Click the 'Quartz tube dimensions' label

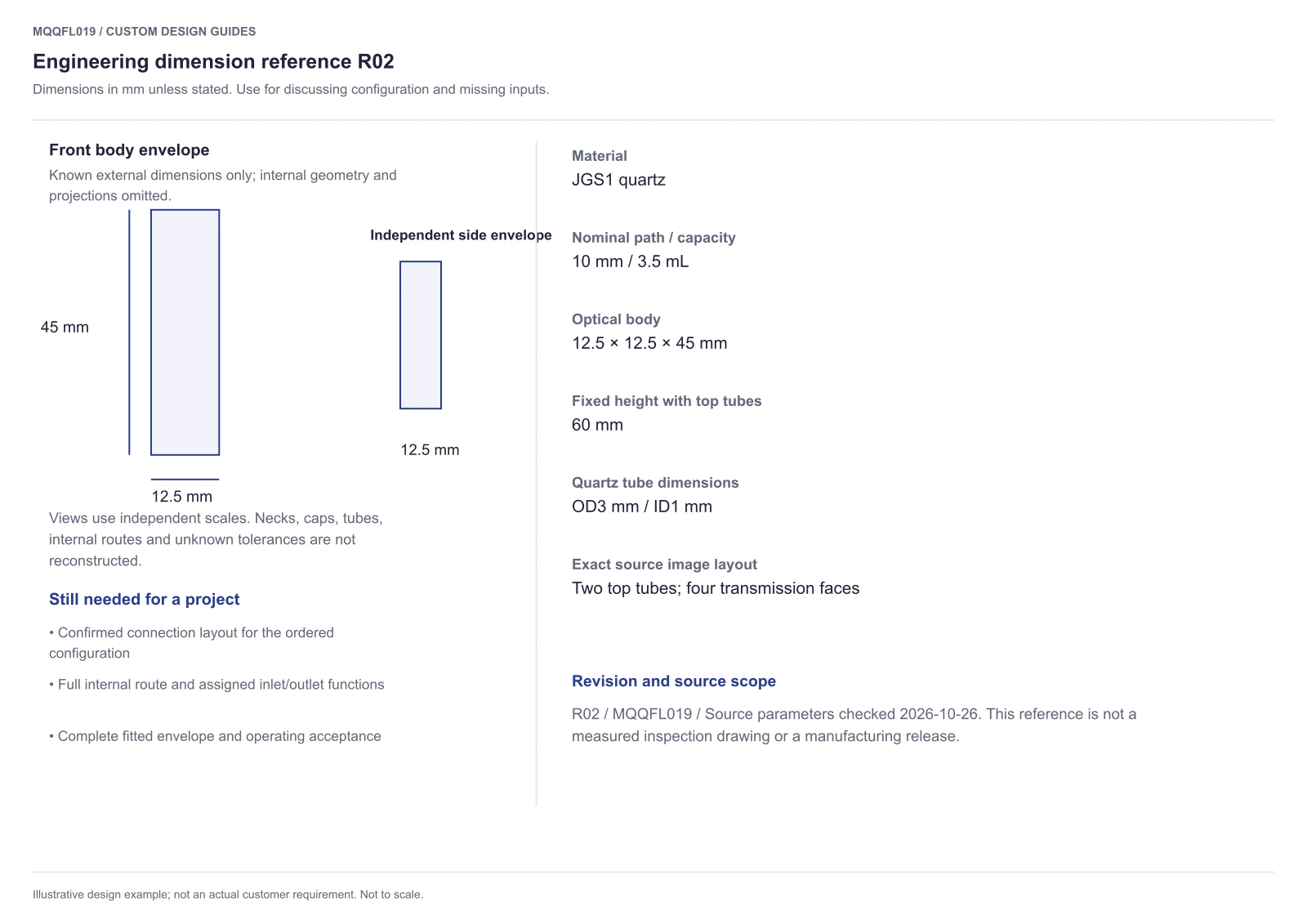tap(655, 483)
